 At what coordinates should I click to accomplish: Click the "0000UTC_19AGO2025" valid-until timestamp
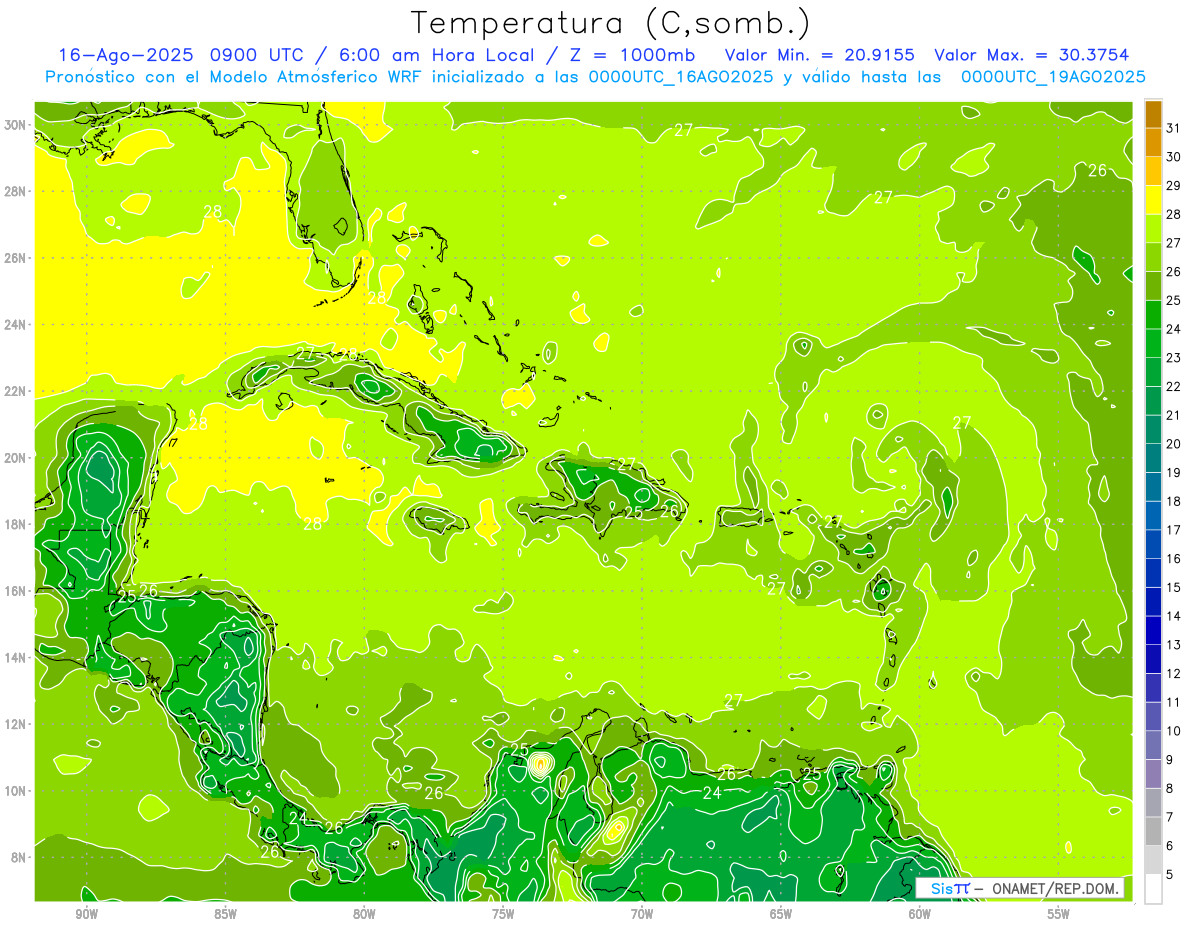(x=1053, y=77)
